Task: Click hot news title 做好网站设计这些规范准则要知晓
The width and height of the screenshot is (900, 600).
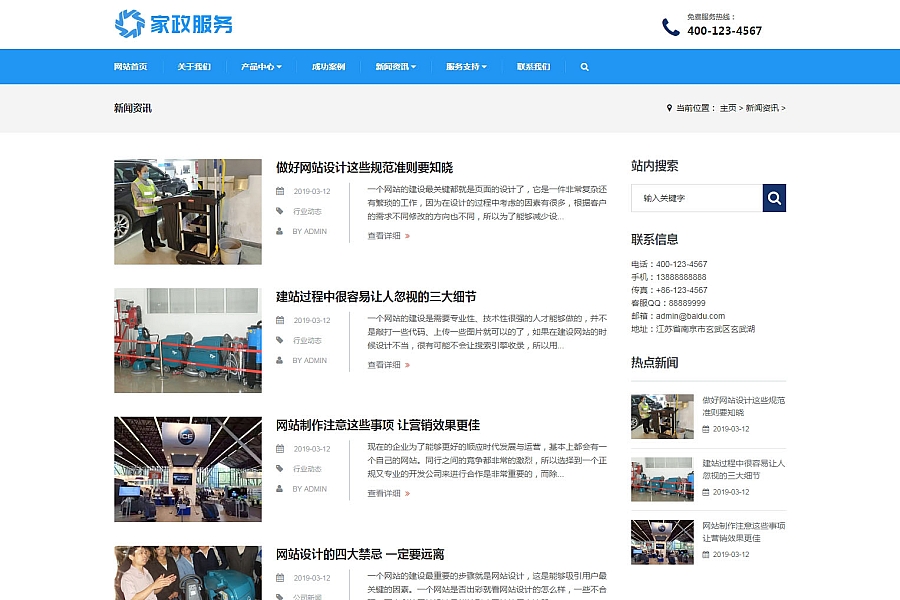Action: pos(744,407)
